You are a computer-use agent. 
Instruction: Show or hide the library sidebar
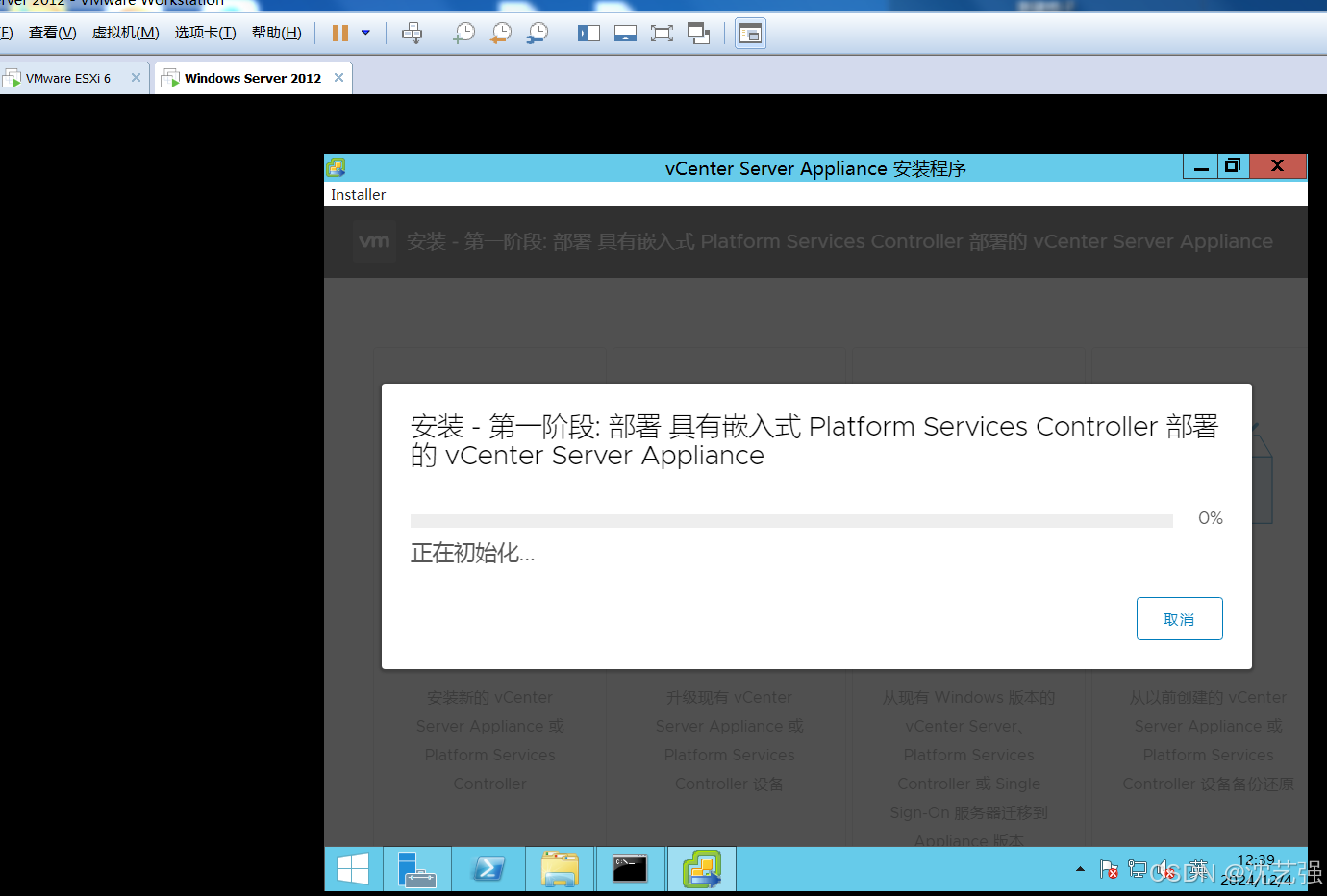click(588, 34)
